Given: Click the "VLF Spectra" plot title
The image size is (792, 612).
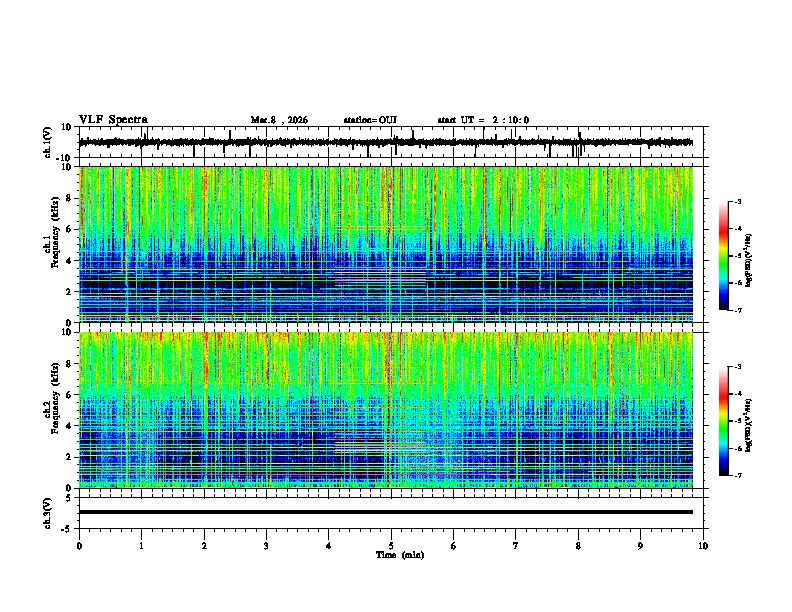Looking at the screenshot, I should pyautogui.click(x=113, y=120).
